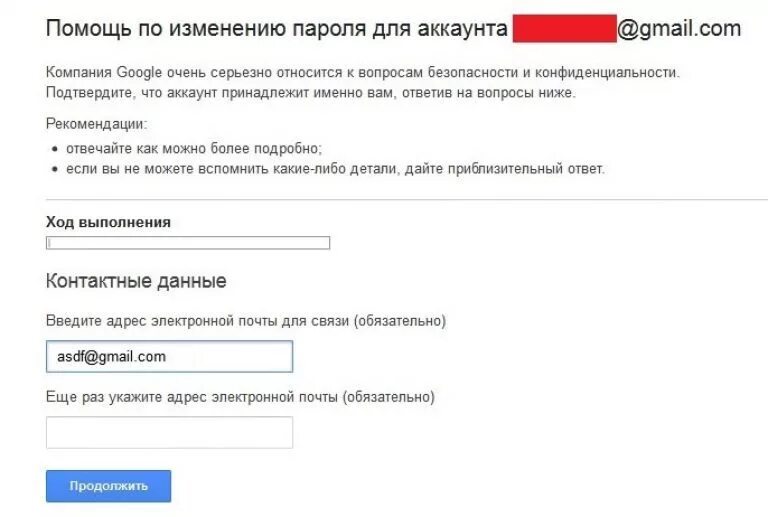Screen dimensions: 768x517
Task: Click the horizontal divider above Ход выполнения
Action: click(x=400, y=200)
